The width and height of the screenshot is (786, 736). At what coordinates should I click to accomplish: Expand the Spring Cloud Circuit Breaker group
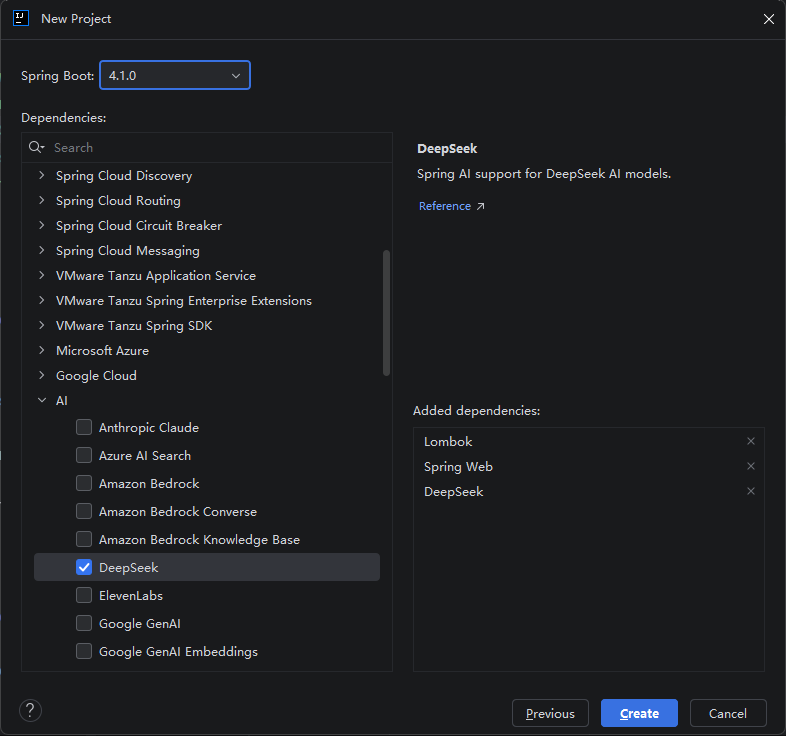[x=42, y=226]
